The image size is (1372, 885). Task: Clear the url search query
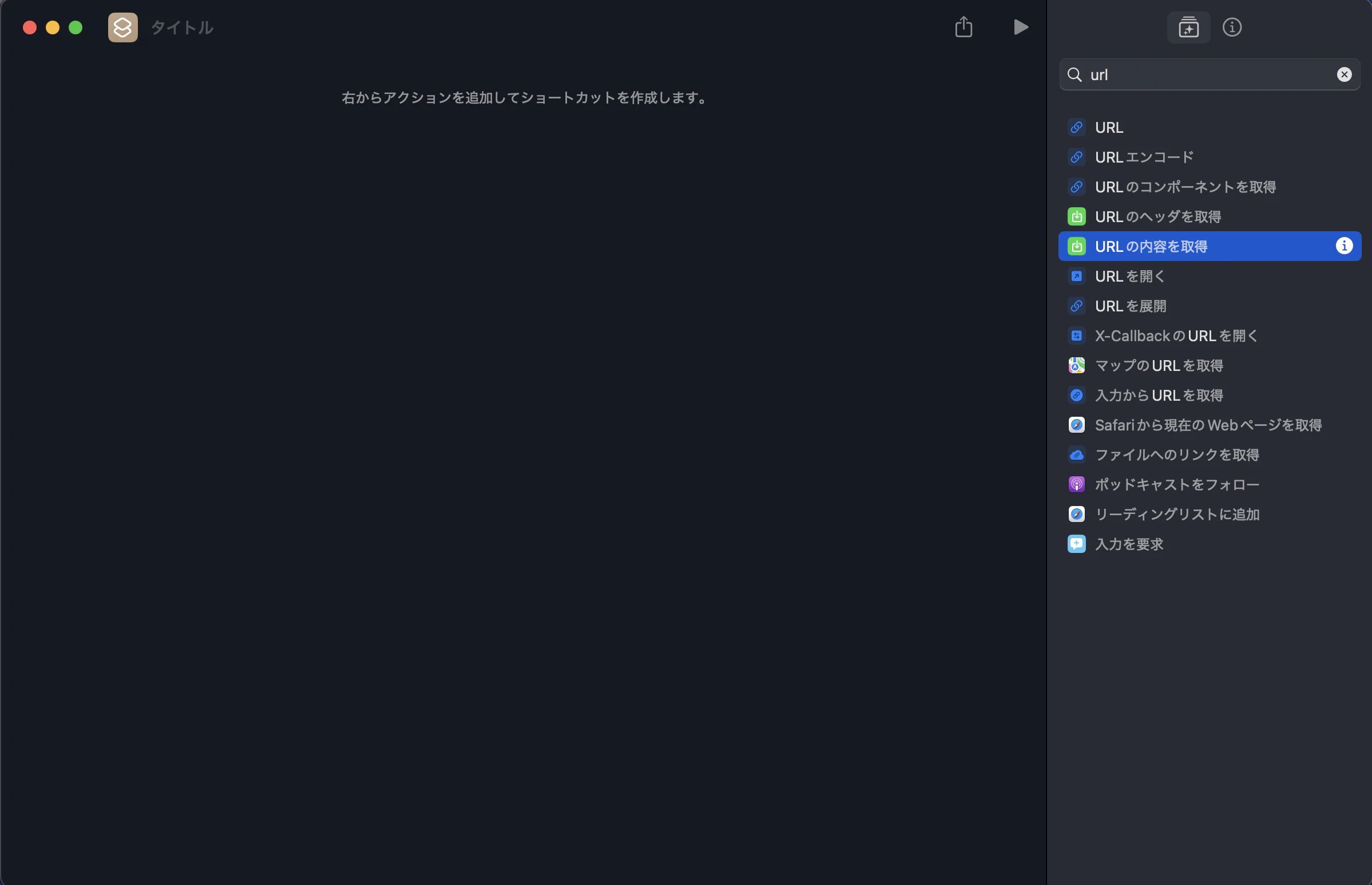click(1343, 74)
